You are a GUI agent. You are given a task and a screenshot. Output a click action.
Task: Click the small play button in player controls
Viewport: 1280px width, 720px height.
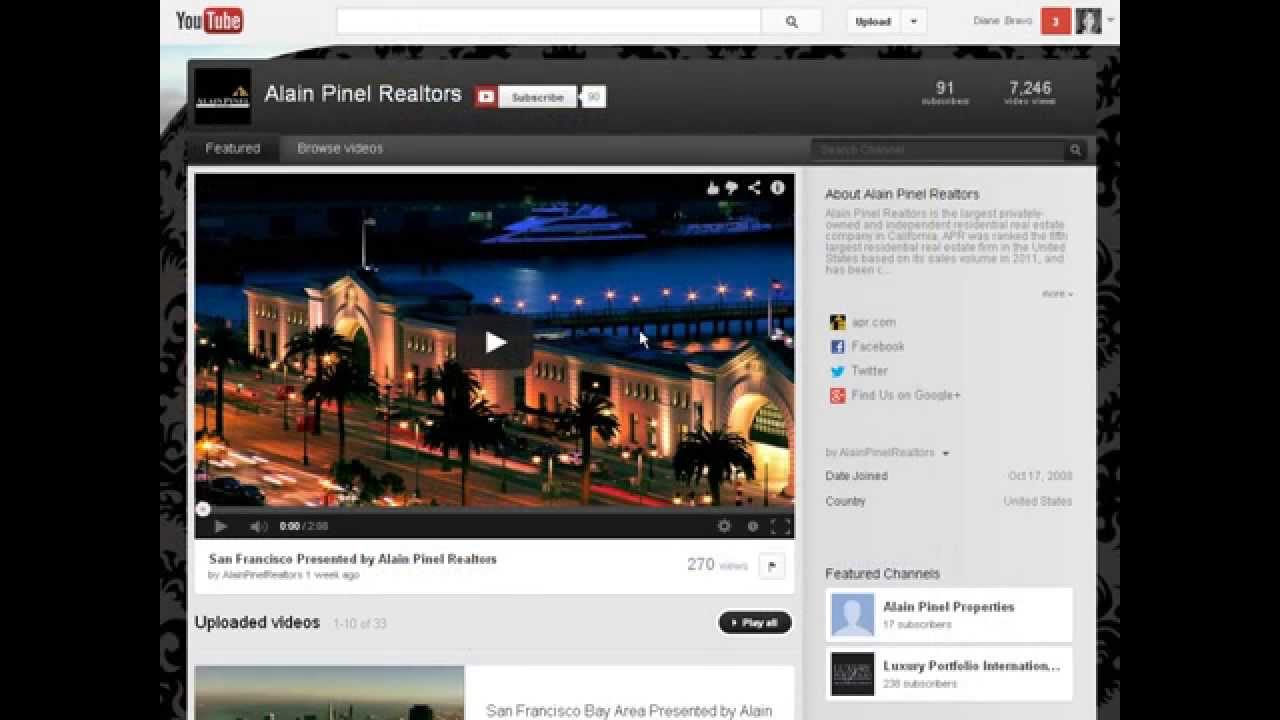pos(221,526)
